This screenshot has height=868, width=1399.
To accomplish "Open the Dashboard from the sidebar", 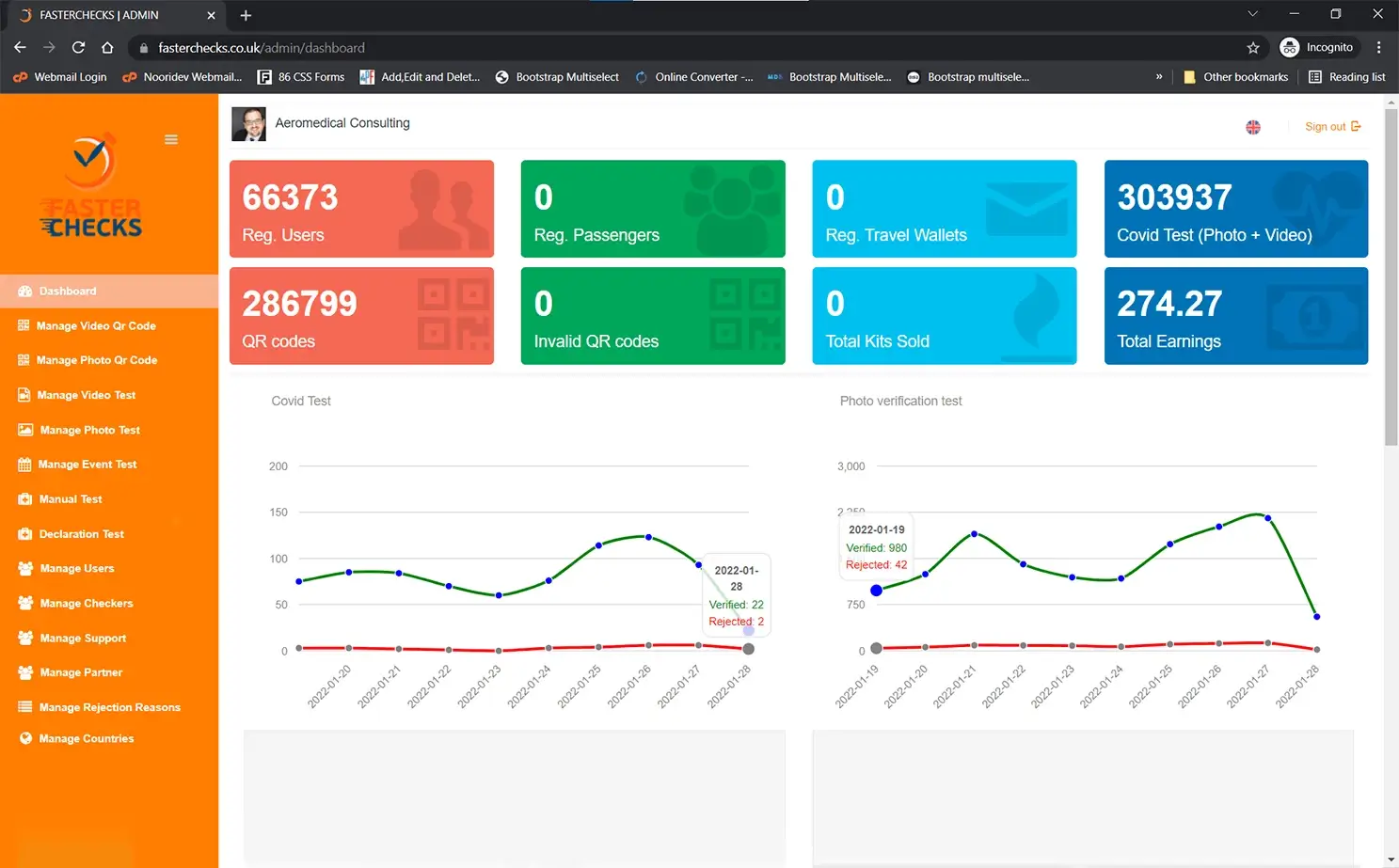I will pos(68,291).
